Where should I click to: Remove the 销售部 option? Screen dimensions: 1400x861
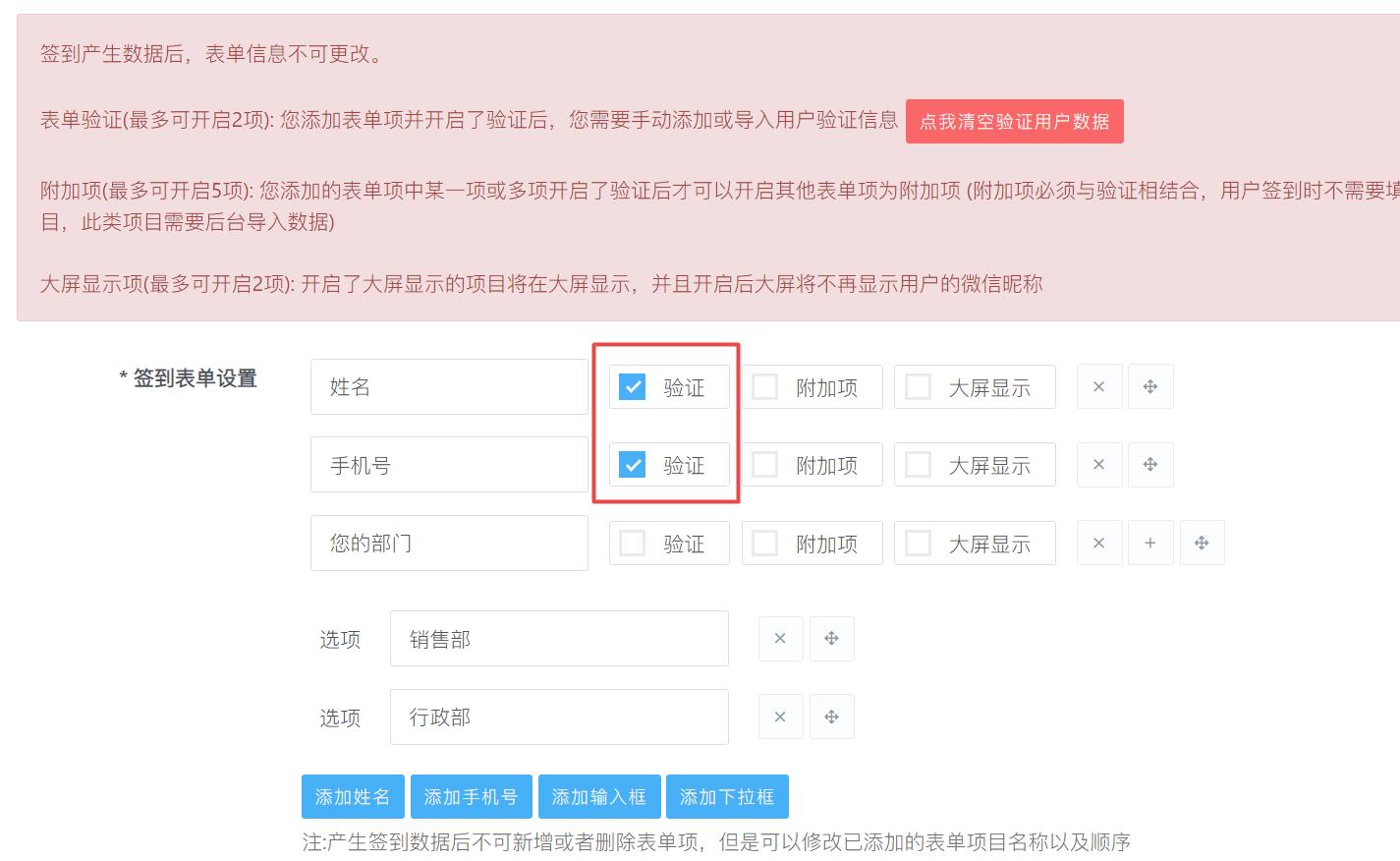780,639
